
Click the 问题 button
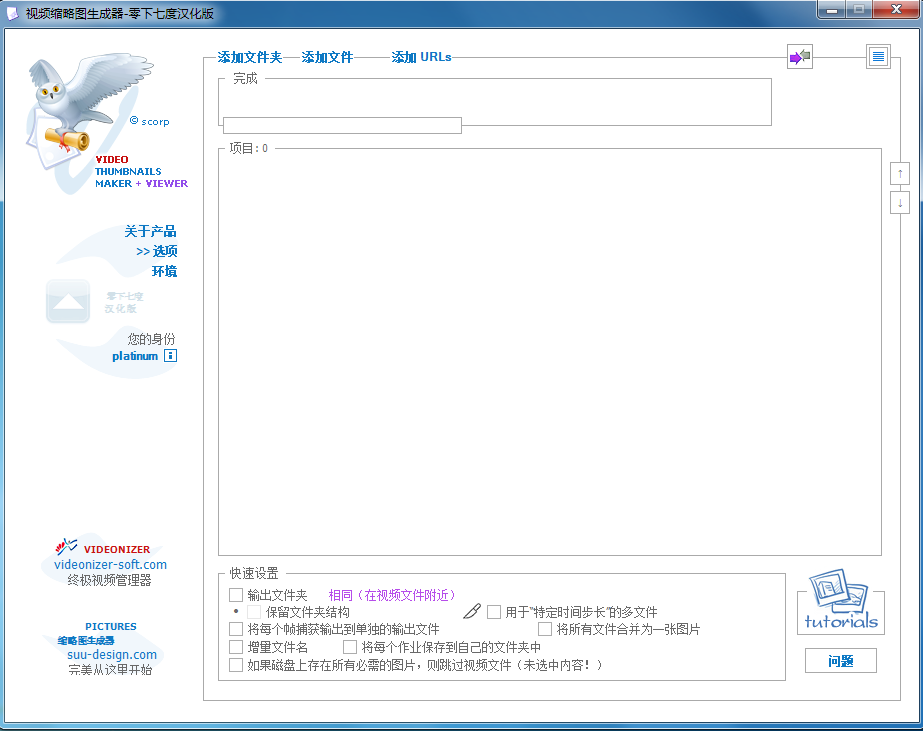click(x=841, y=661)
